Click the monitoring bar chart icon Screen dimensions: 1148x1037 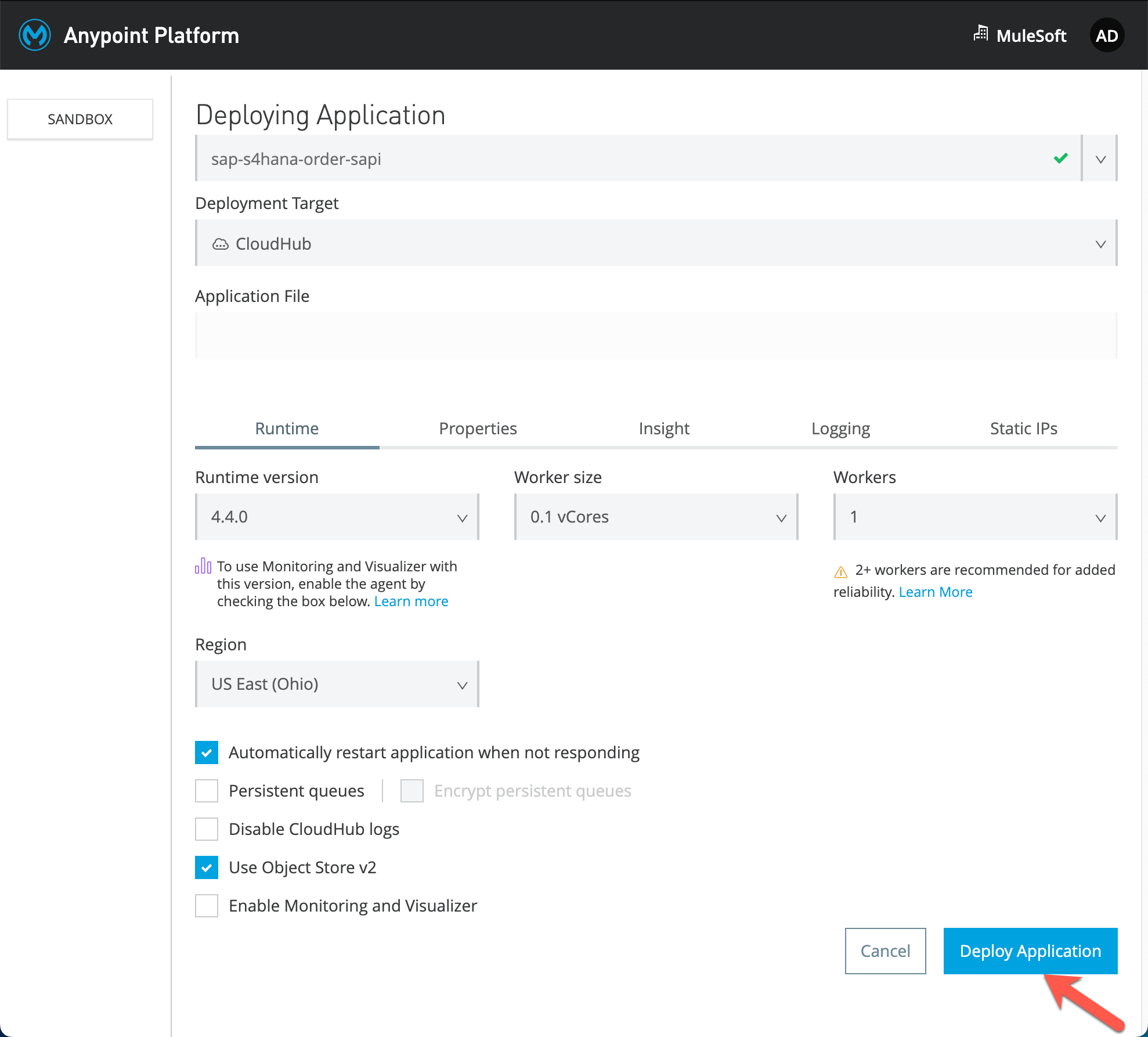point(203,566)
